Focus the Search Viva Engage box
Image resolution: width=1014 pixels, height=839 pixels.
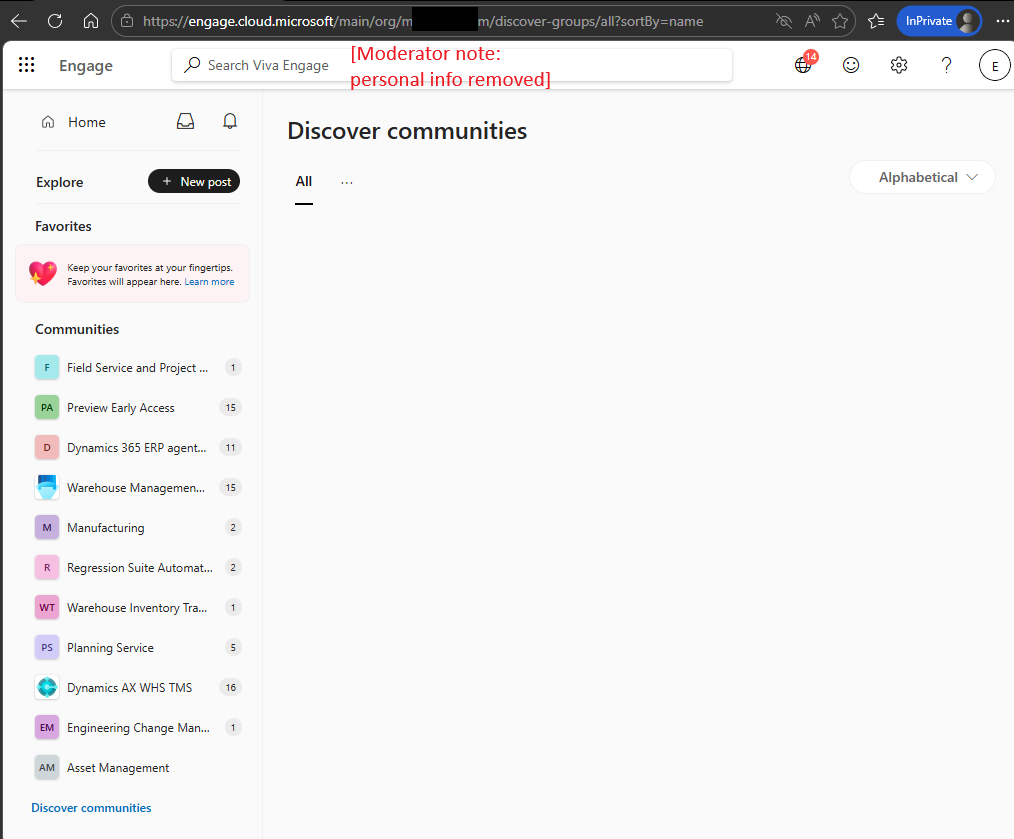[451, 65]
